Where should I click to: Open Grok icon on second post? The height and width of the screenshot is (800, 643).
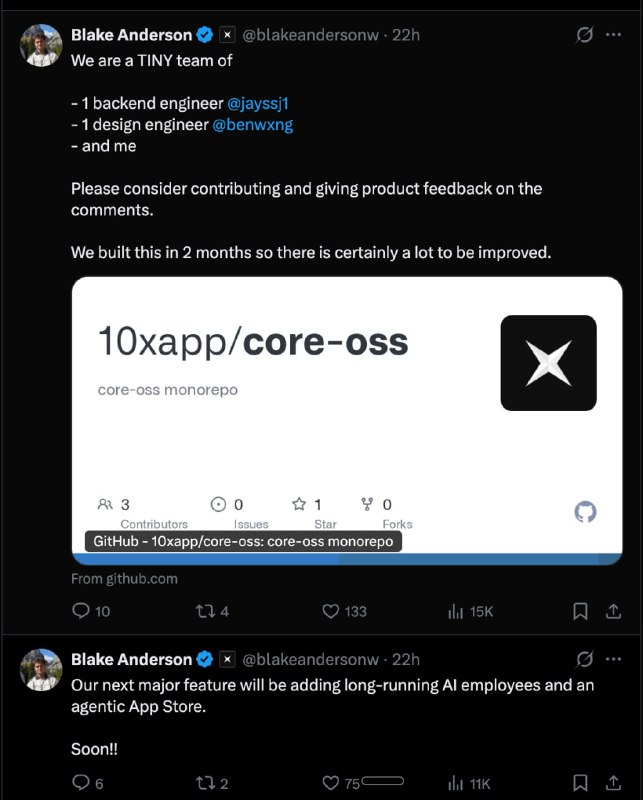tap(585, 660)
